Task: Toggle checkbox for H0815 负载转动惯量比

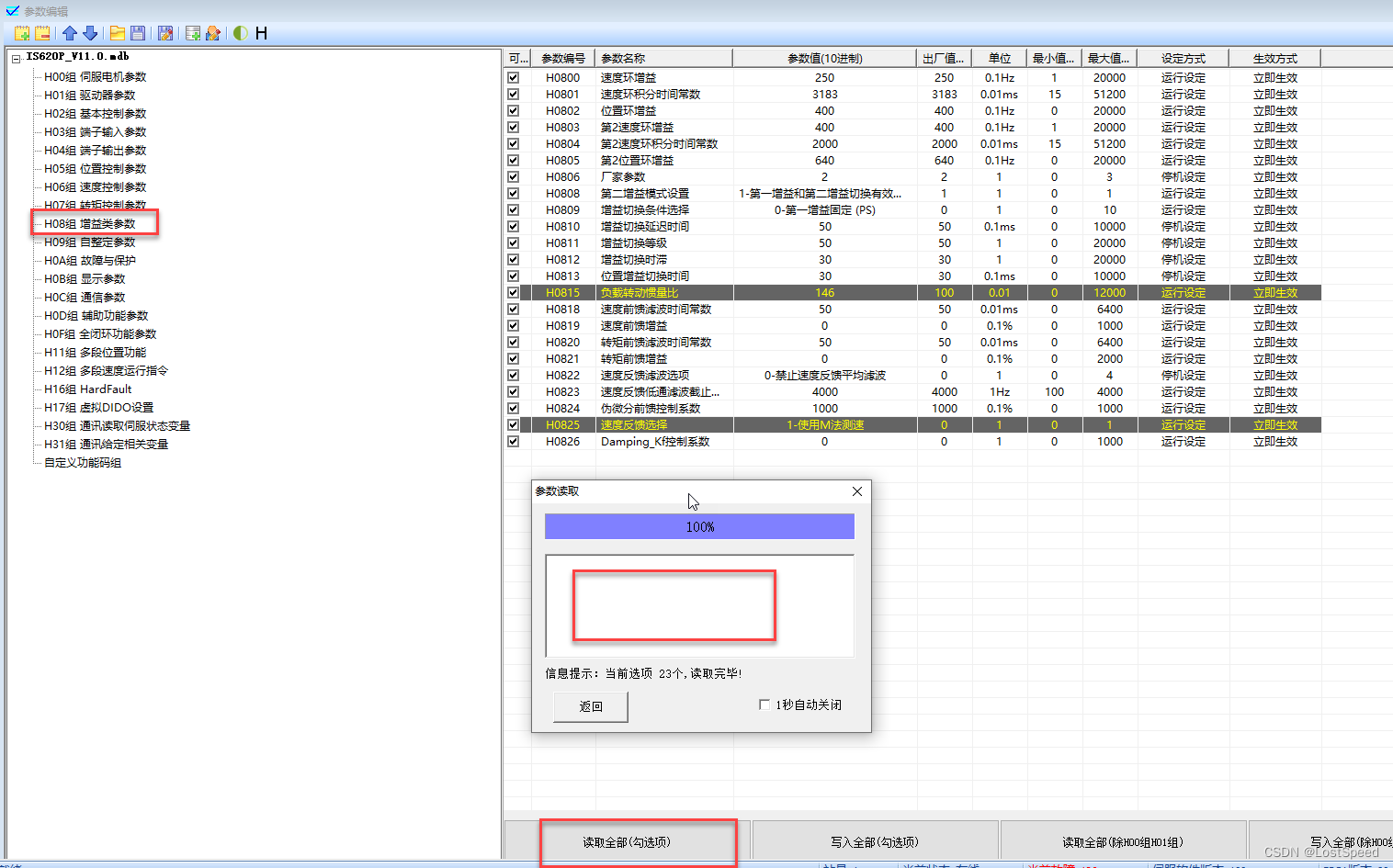Action: (x=513, y=293)
